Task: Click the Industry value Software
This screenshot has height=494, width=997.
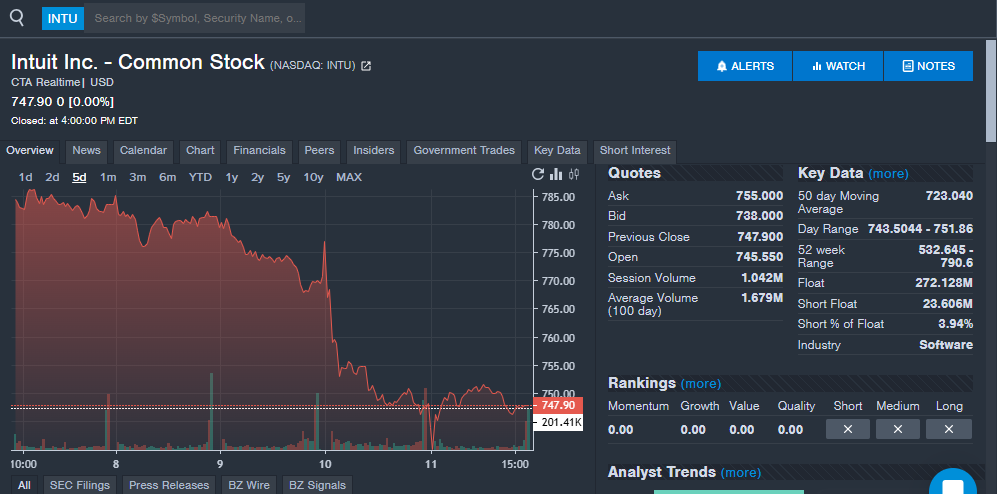Action: click(x=945, y=345)
